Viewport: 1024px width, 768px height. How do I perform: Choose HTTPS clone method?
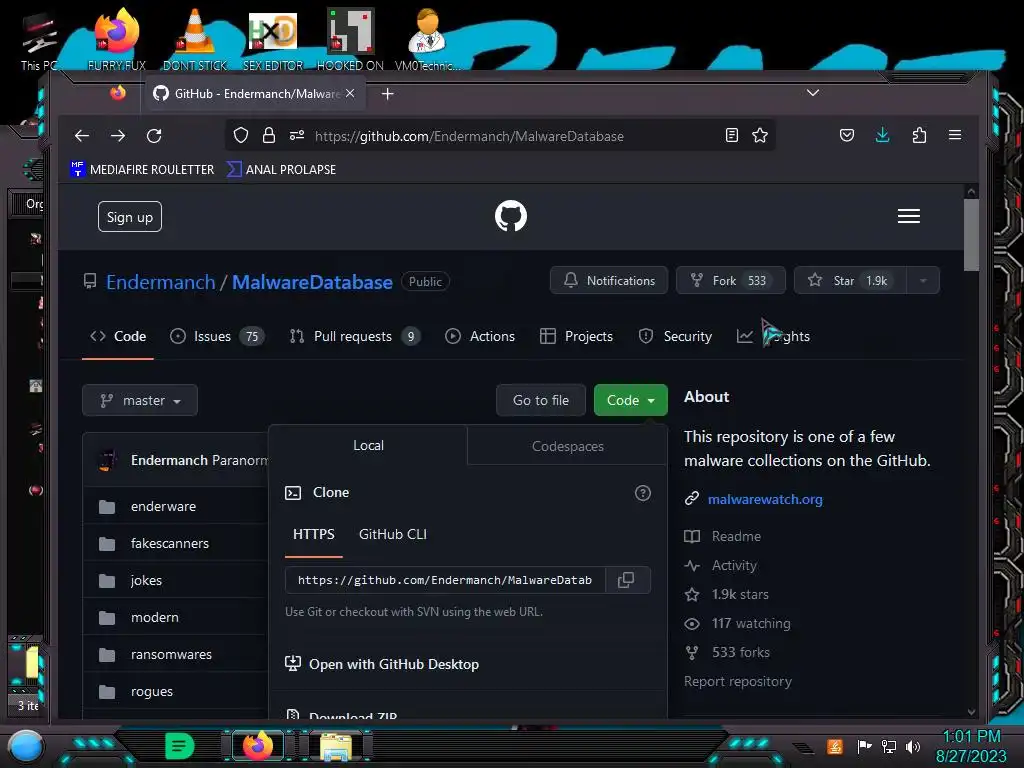(313, 534)
